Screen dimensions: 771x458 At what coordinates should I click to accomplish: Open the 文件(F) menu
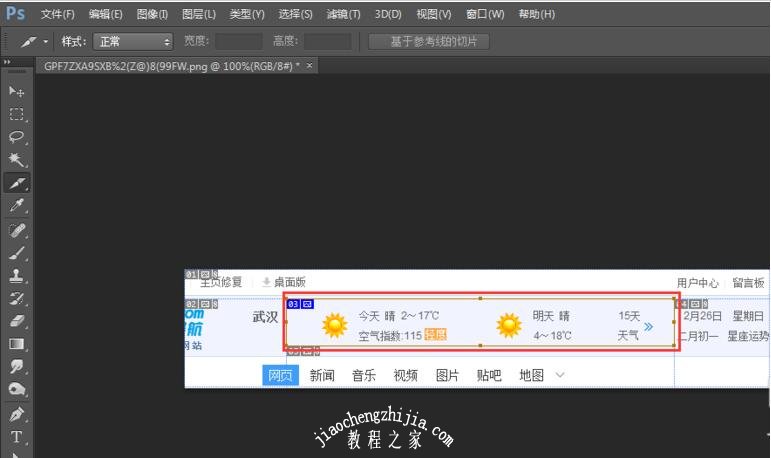(58, 14)
